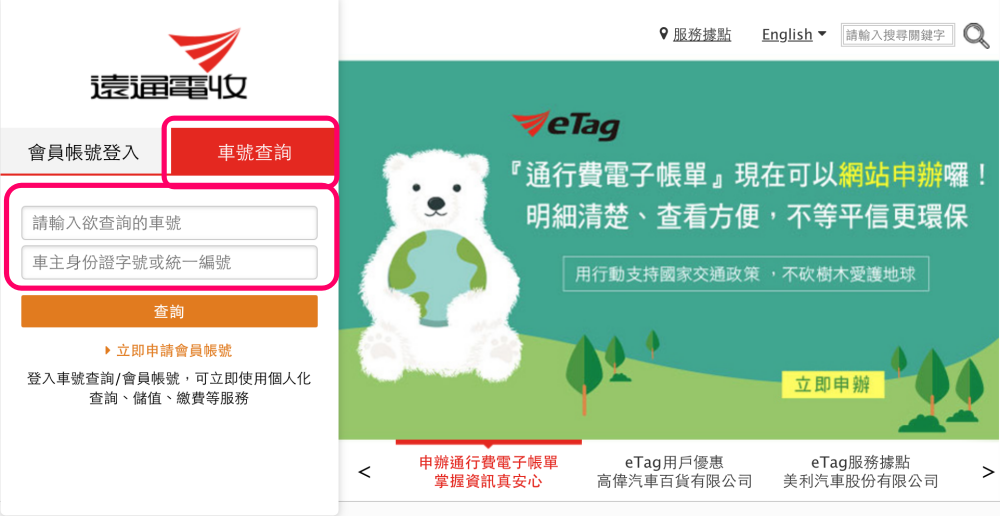Open the eTag用戶優惠 carousel item
Image resolution: width=1000 pixels, height=516 pixels.
click(x=674, y=471)
